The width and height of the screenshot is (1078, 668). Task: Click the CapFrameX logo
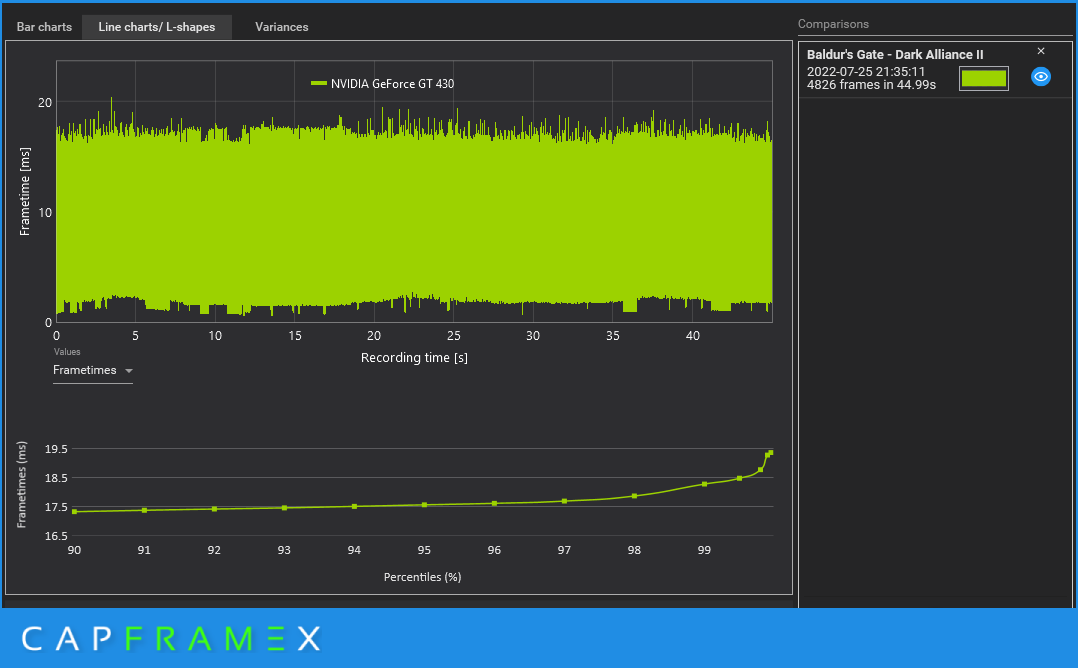coord(171,638)
